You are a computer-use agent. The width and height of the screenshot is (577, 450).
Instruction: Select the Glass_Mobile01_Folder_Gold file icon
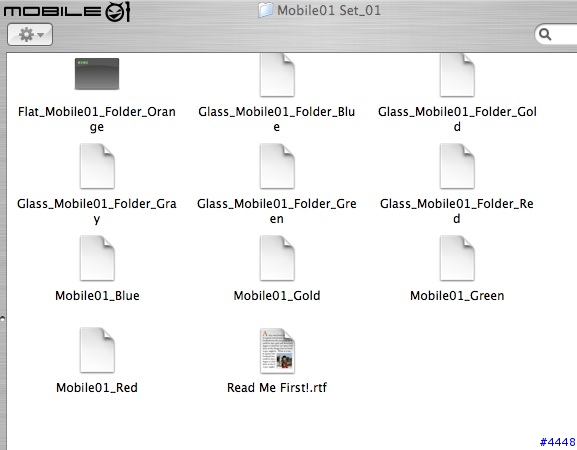click(x=457, y=75)
